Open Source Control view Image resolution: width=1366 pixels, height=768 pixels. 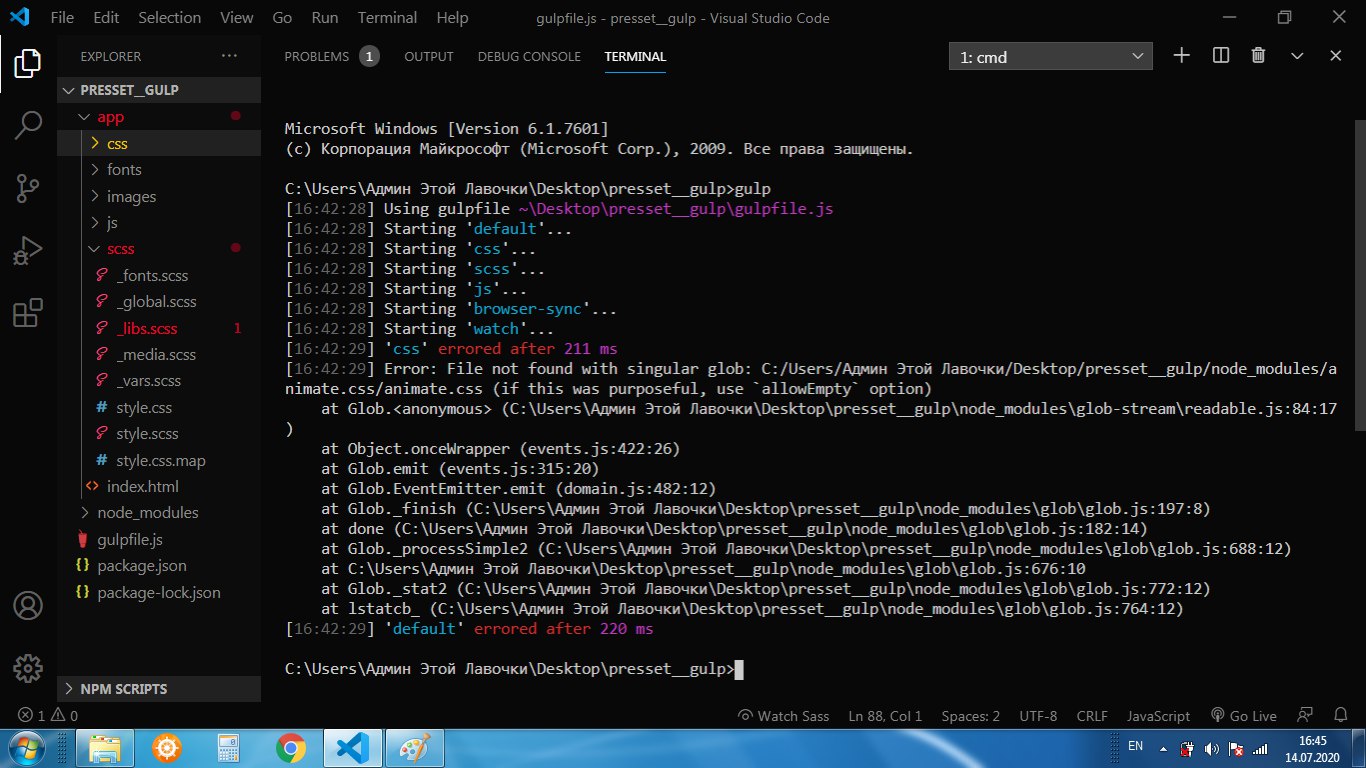(28, 187)
